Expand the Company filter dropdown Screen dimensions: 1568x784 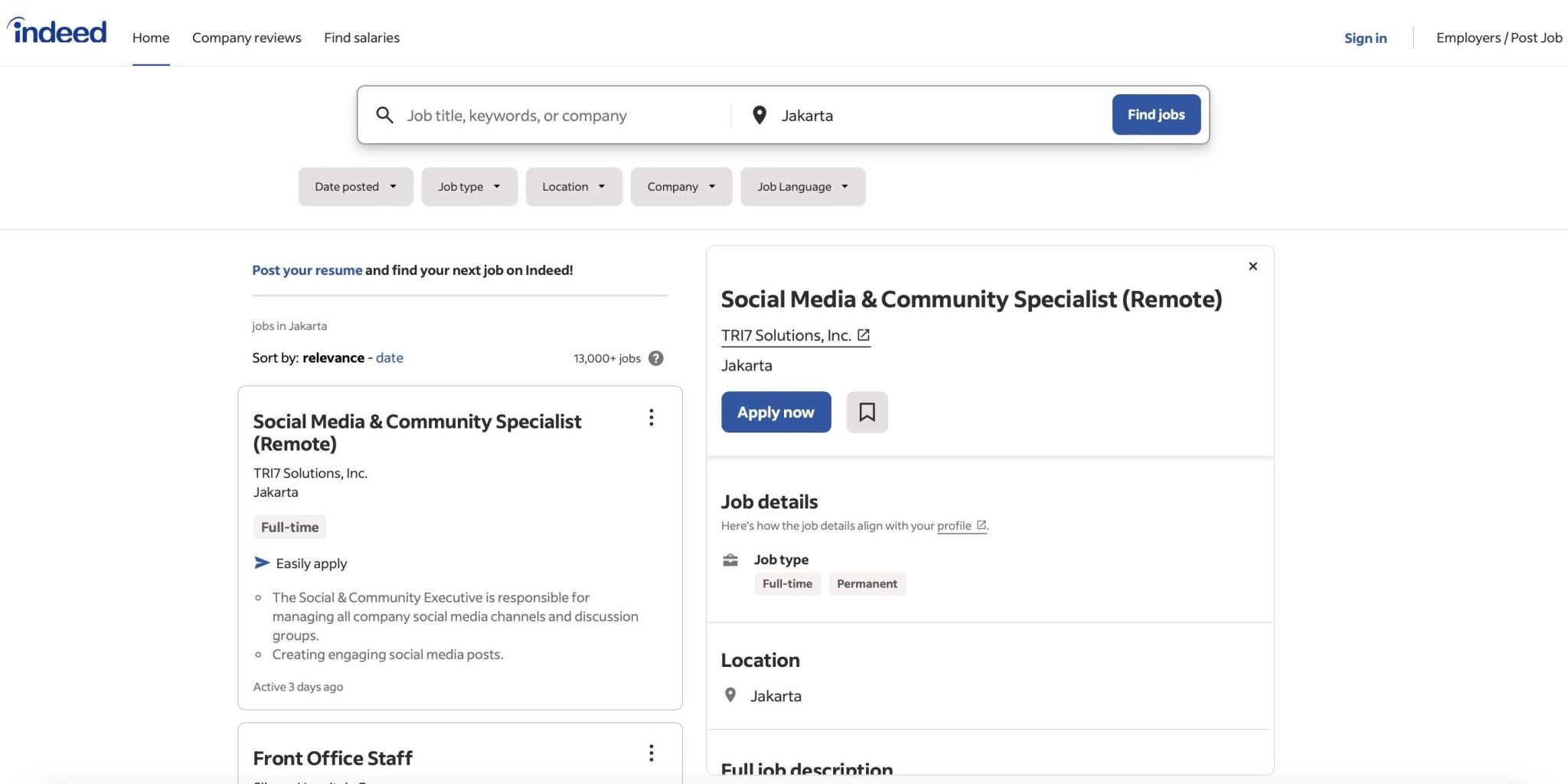tap(681, 187)
